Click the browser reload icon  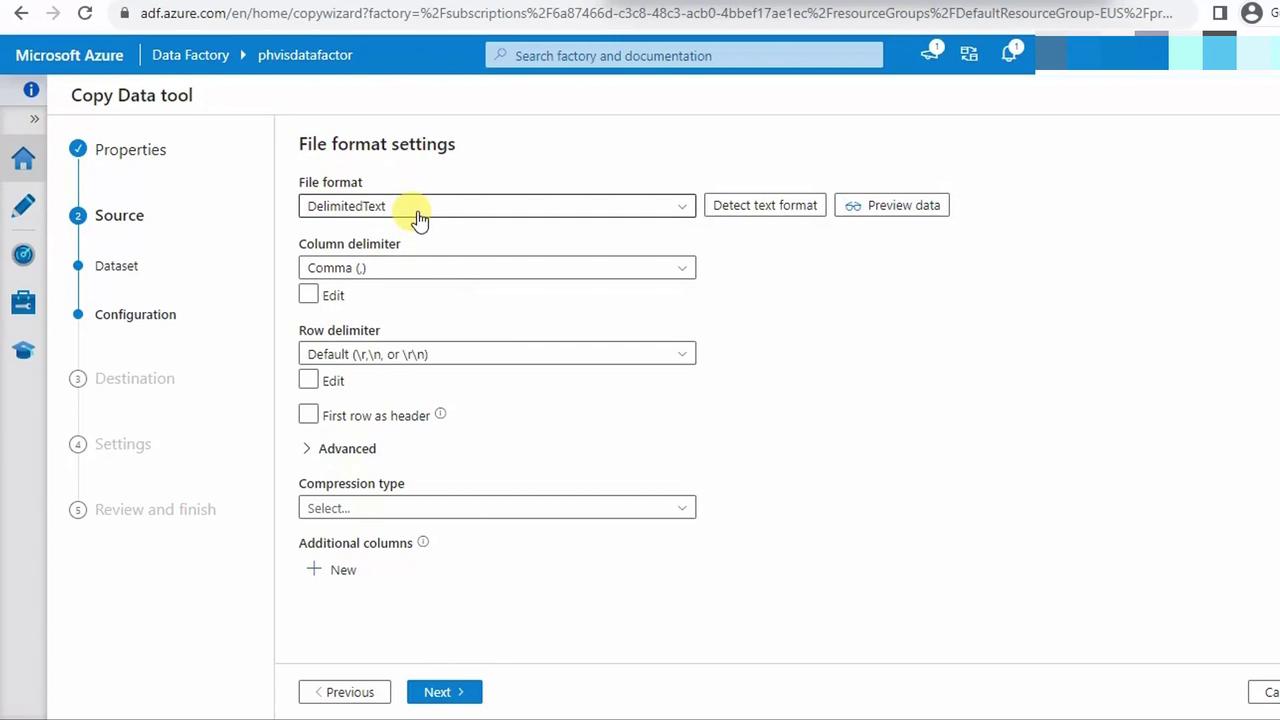[85, 13]
